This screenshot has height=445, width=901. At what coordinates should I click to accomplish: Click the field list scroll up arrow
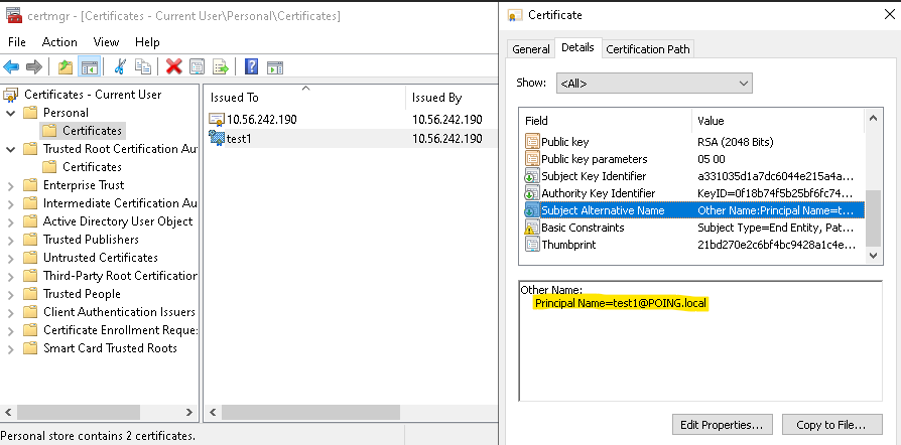(873, 118)
